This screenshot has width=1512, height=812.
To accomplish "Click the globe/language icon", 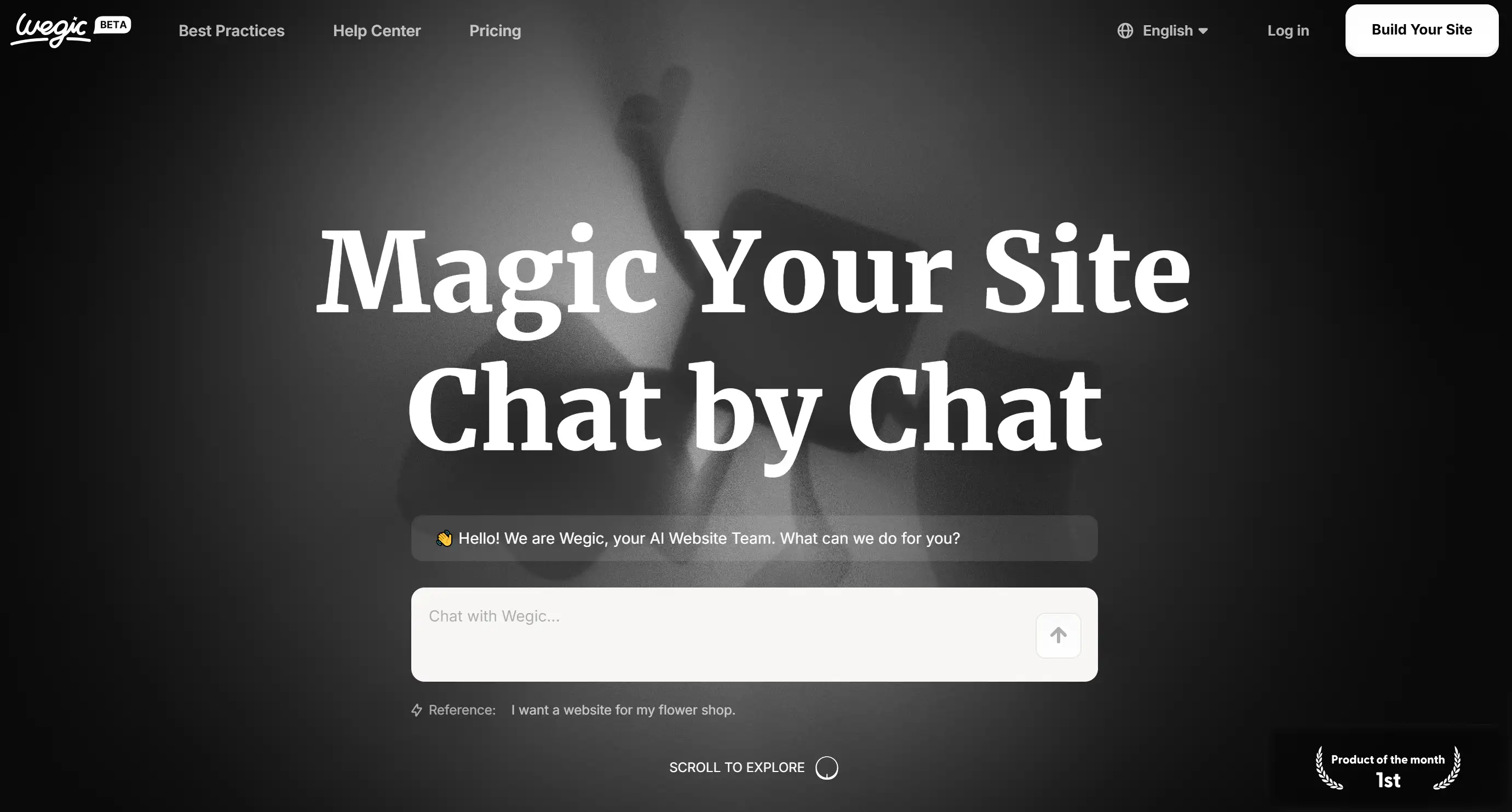I will pyautogui.click(x=1125, y=30).
